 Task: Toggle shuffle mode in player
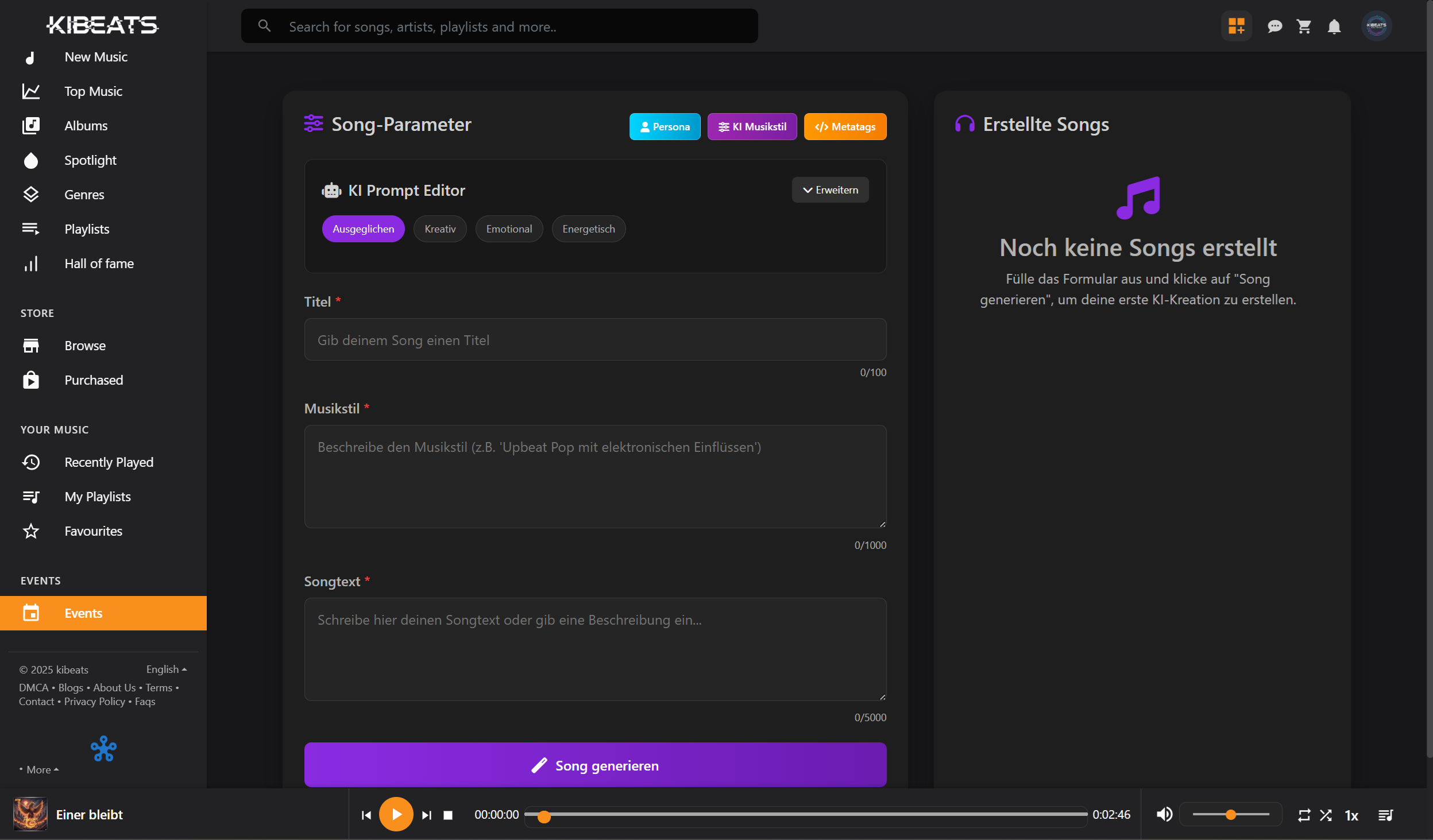pyautogui.click(x=1326, y=815)
